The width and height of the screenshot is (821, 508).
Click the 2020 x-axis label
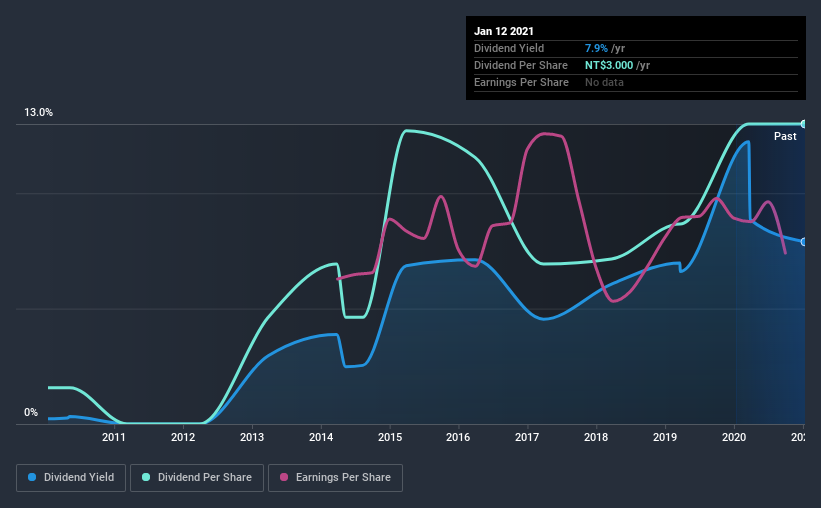click(734, 437)
